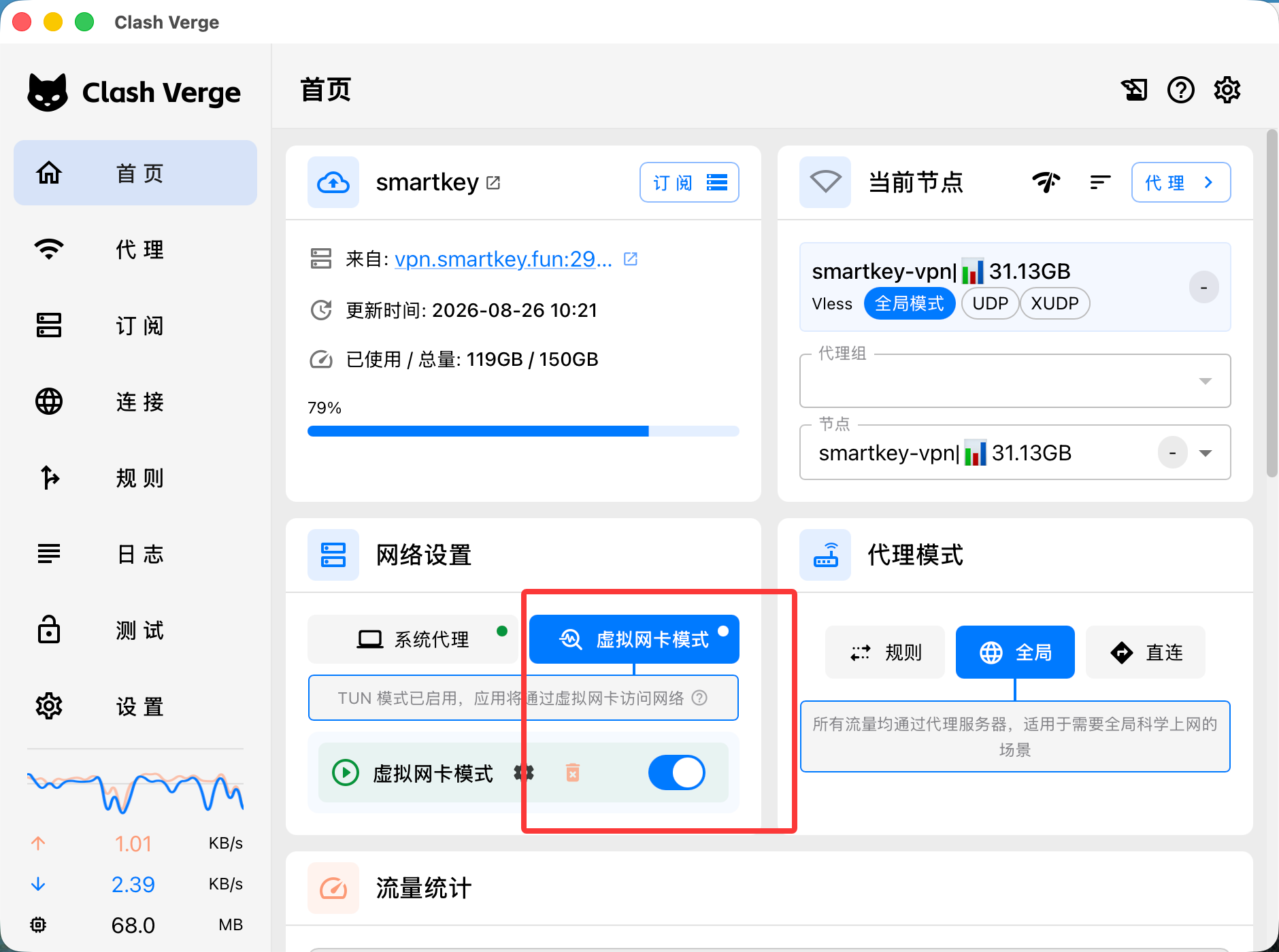Go to 首页 in the sidebar
The width and height of the screenshot is (1279, 952).
(135, 173)
